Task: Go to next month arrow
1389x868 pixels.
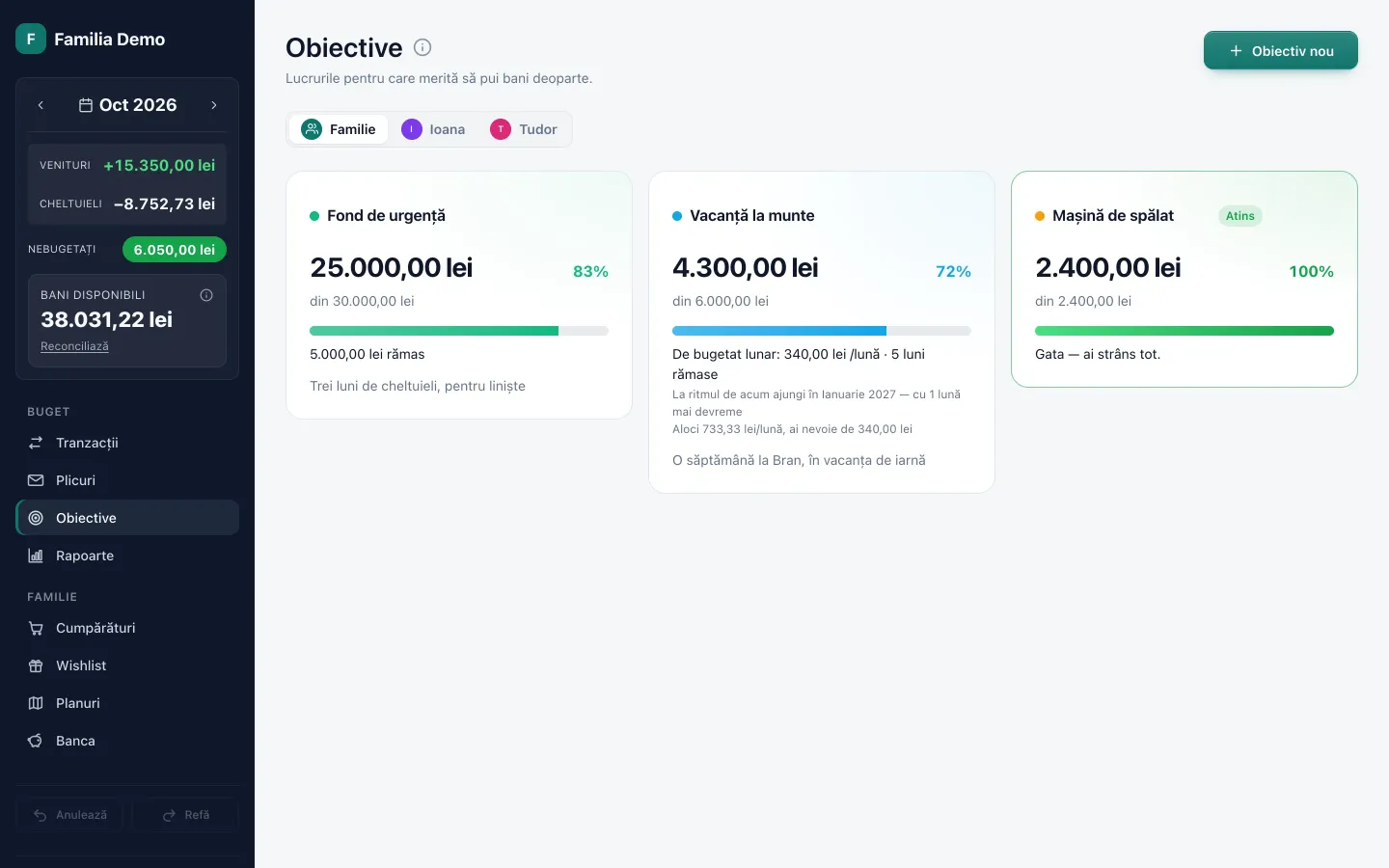Action: pos(214,105)
